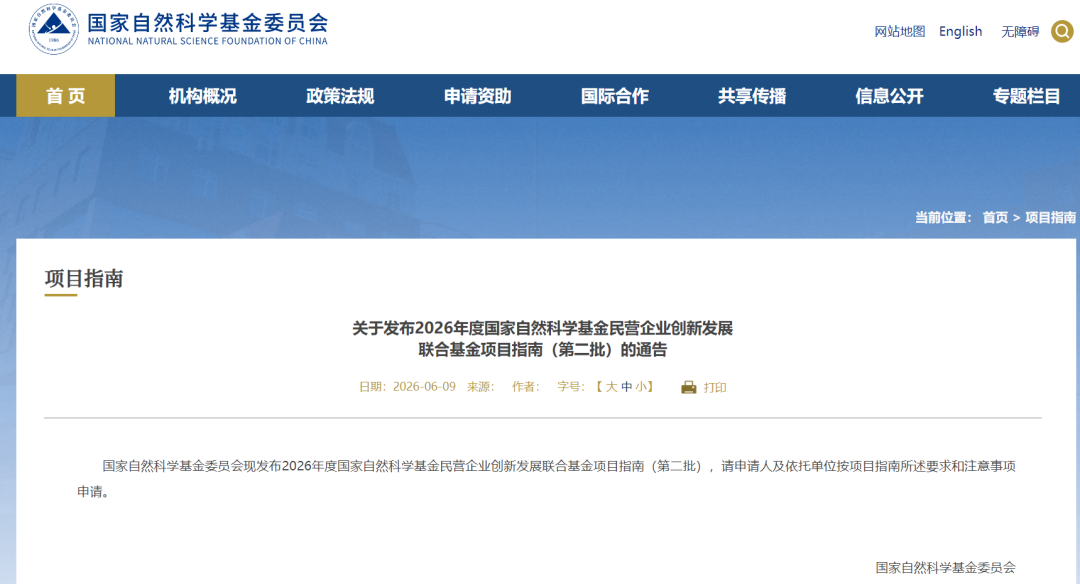Click the body paragraph starting 国家自然科学基金委员会现发布
The width and height of the screenshot is (1080, 584).
pyautogui.click(x=546, y=479)
